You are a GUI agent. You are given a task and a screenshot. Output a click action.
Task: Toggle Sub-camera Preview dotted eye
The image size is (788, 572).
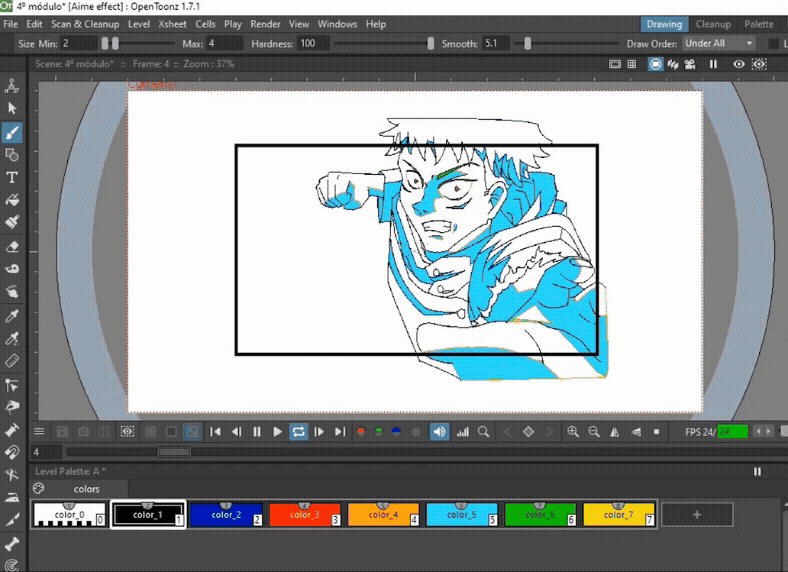coord(759,64)
